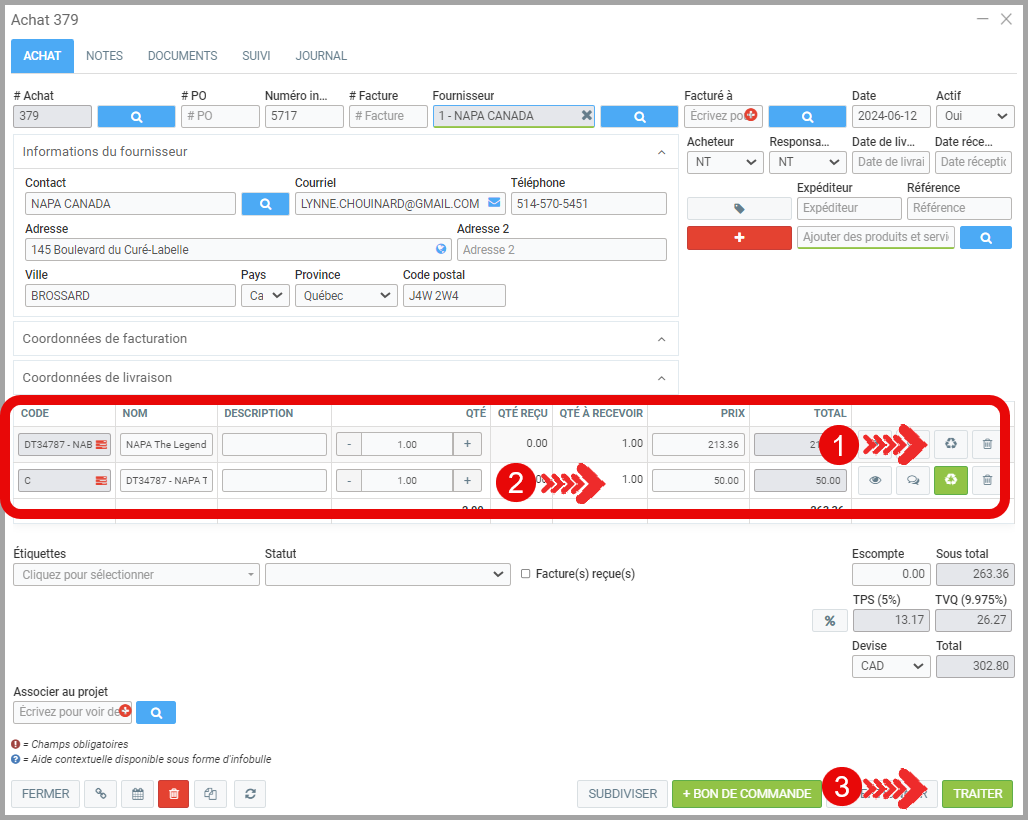Check the Facture(s) reçue(s) checkbox
Viewport: 1028px width, 820px height.
(526, 574)
